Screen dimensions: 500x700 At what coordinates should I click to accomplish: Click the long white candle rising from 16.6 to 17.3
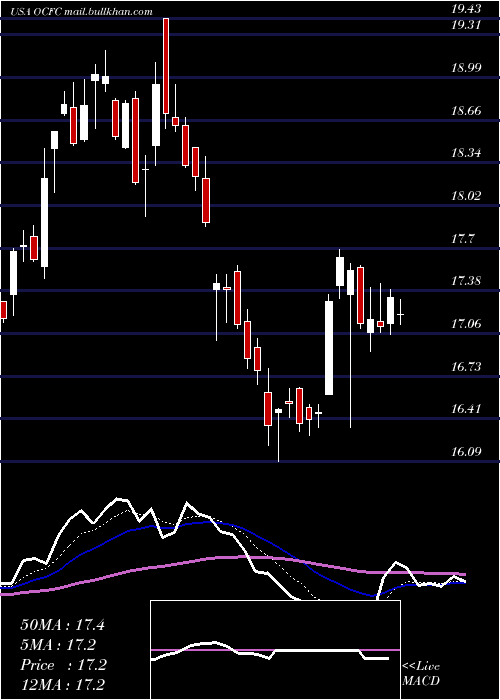(x=329, y=345)
